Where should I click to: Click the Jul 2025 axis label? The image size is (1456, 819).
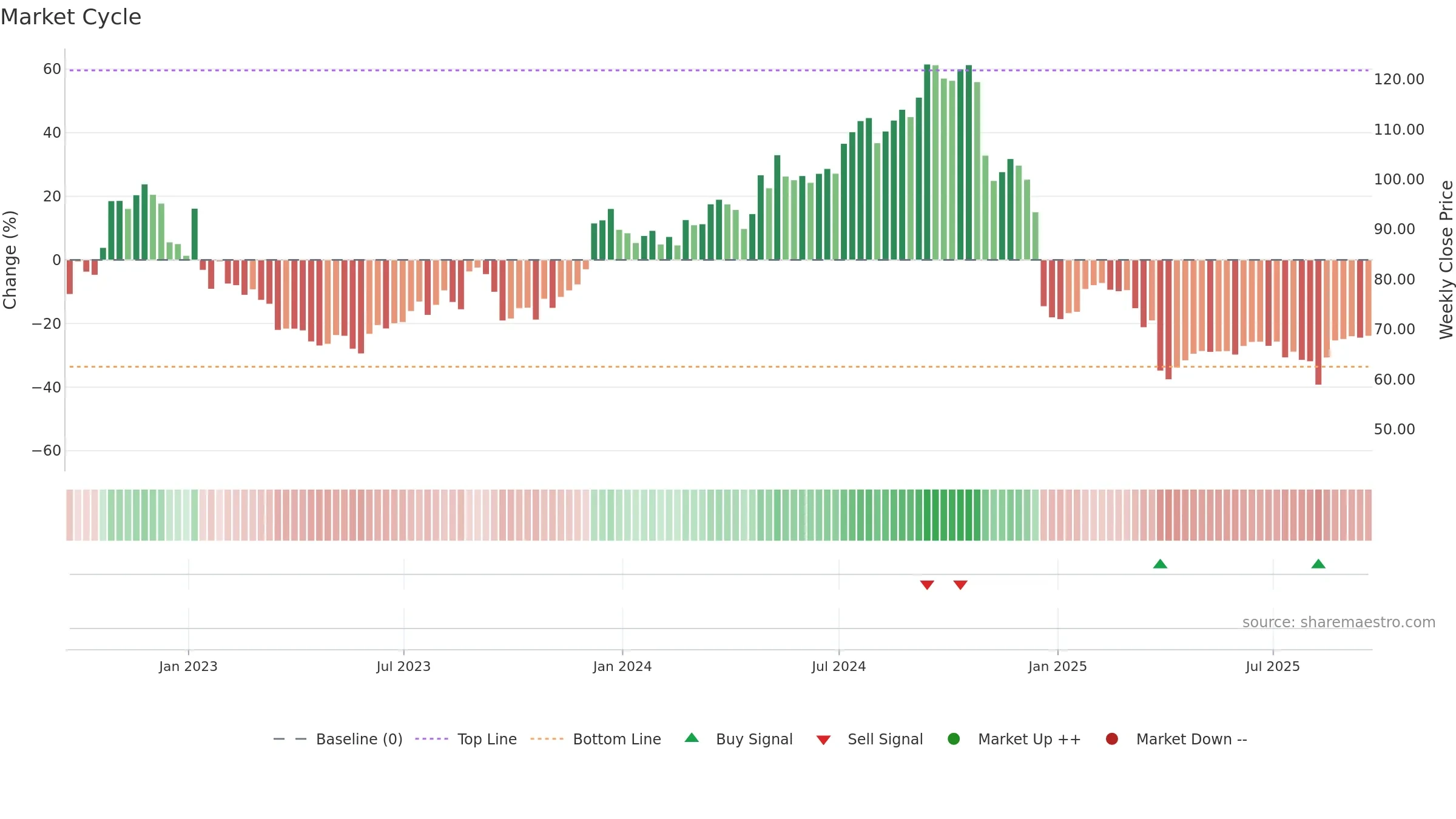(x=1273, y=666)
